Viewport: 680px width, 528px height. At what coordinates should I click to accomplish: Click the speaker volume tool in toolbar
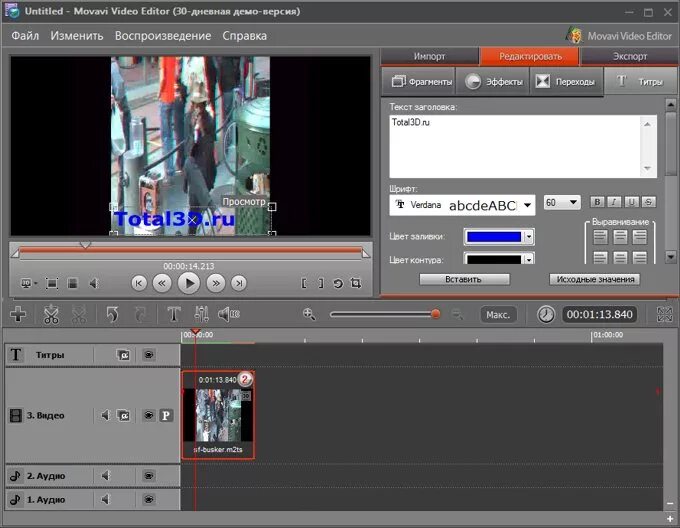(229, 314)
